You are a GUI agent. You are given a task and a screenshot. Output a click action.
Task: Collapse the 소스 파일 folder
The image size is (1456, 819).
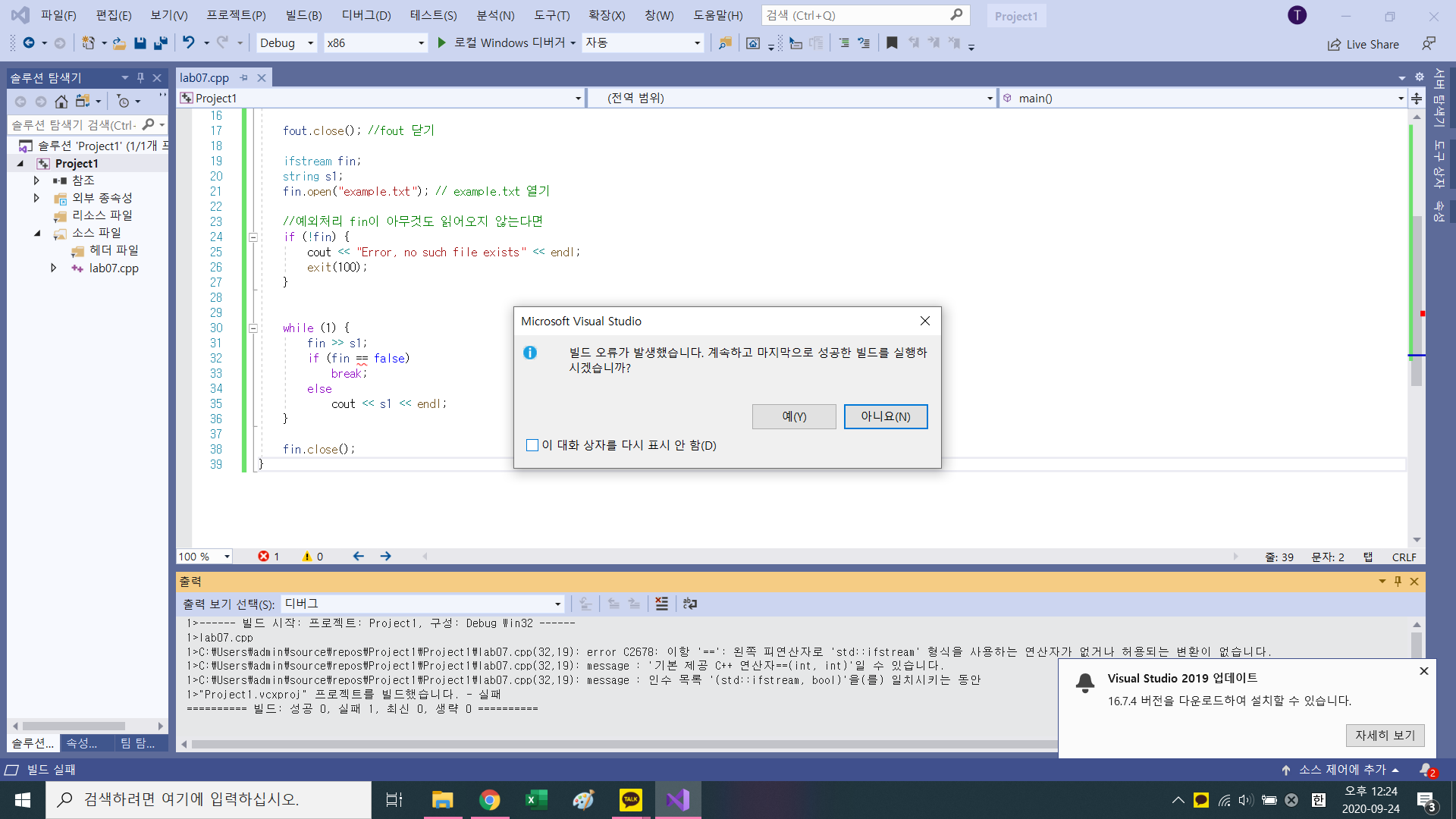[36, 233]
